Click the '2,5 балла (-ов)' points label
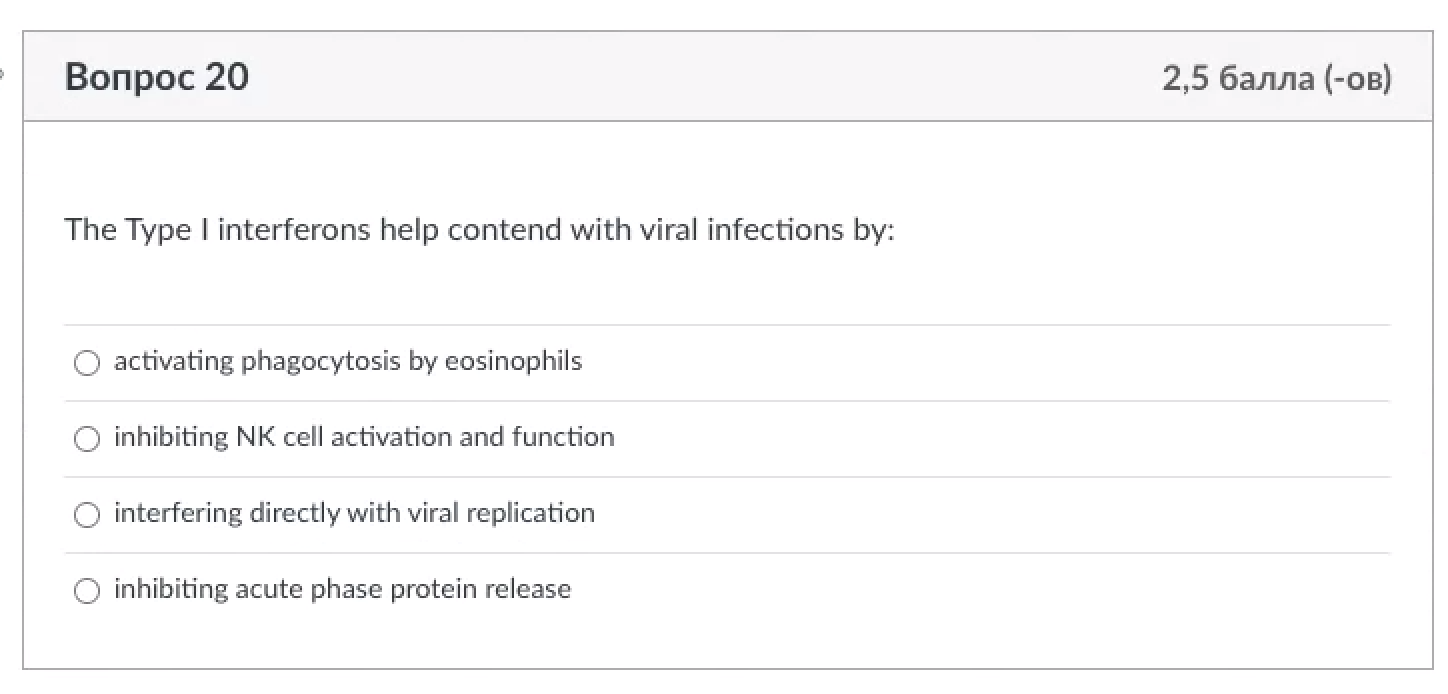This screenshot has width=1448, height=694. [1276, 78]
